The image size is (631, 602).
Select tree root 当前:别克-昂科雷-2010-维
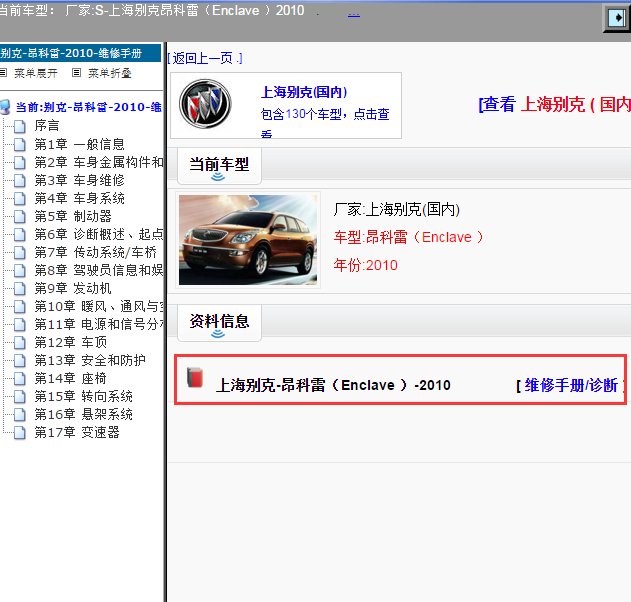click(x=89, y=107)
